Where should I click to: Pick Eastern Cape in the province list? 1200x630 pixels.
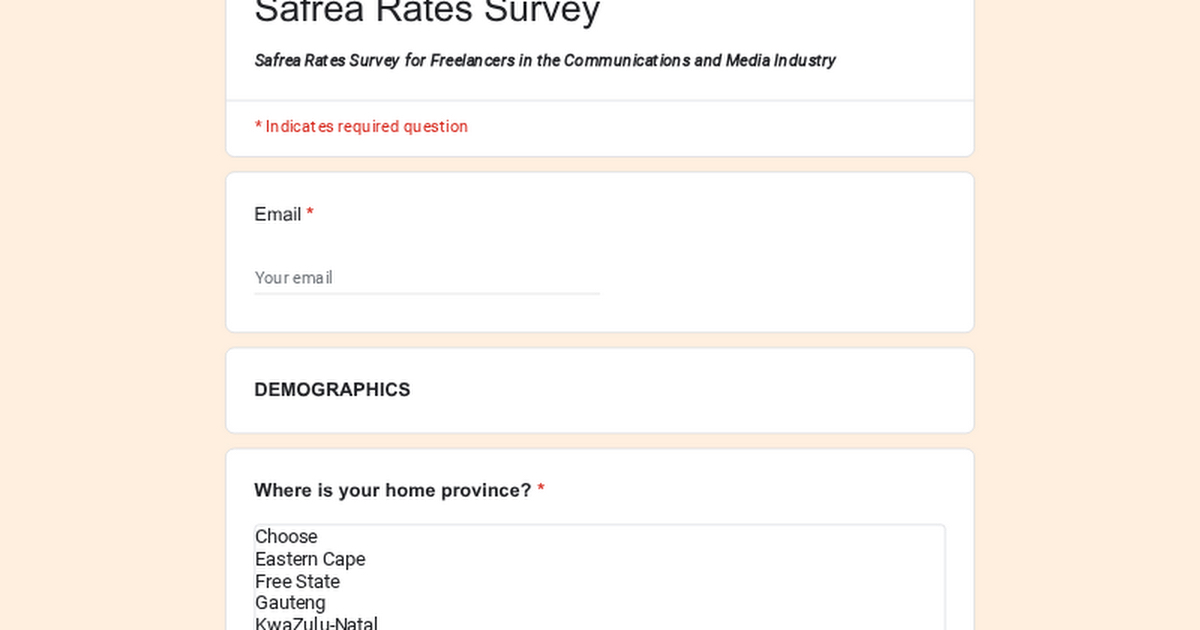click(x=310, y=559)
